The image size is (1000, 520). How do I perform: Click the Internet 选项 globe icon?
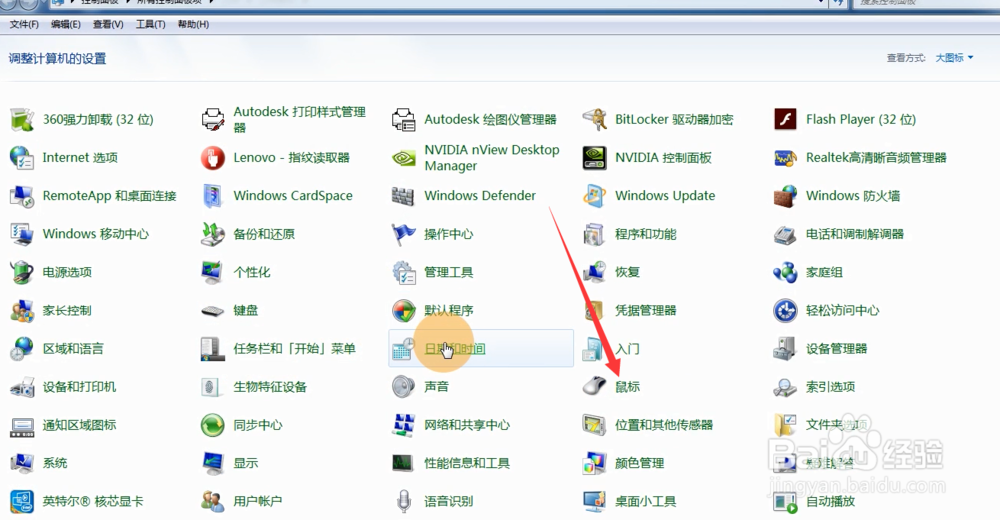[22, 158]
